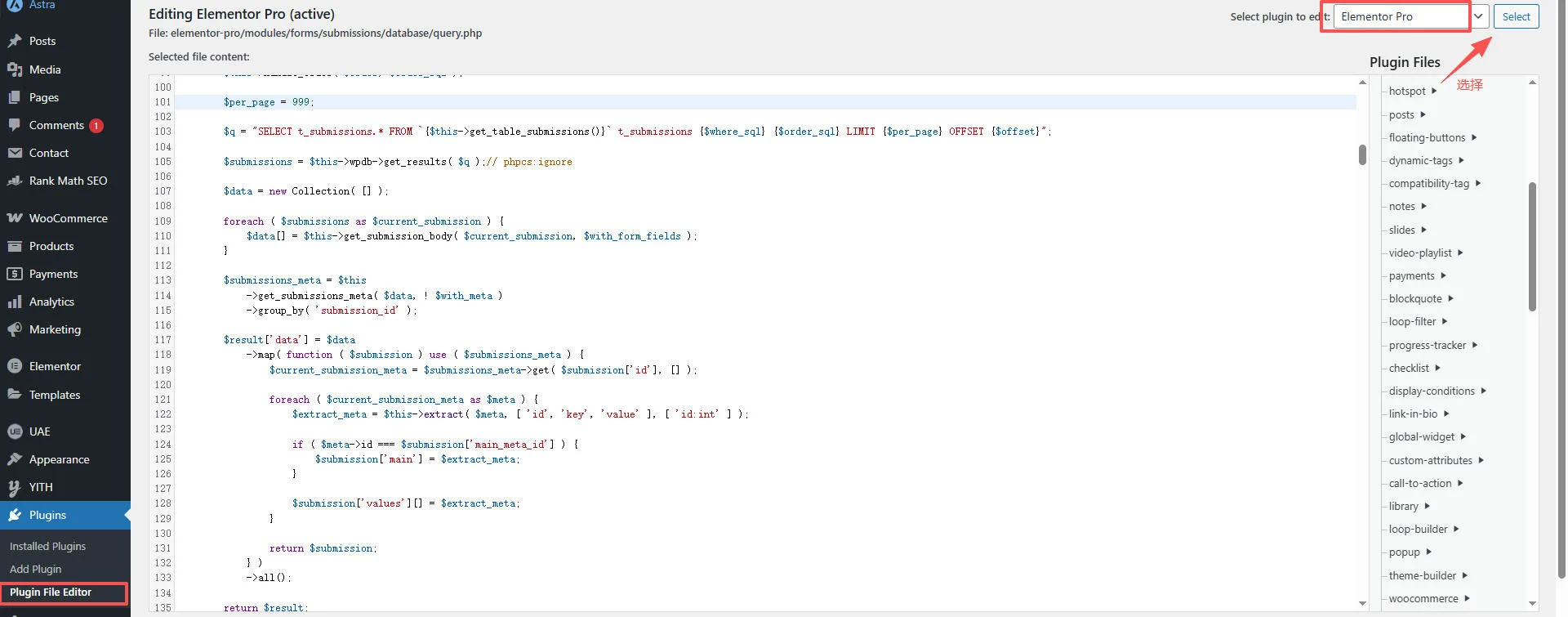Click the Appearance brush icon

click(15, 459)
